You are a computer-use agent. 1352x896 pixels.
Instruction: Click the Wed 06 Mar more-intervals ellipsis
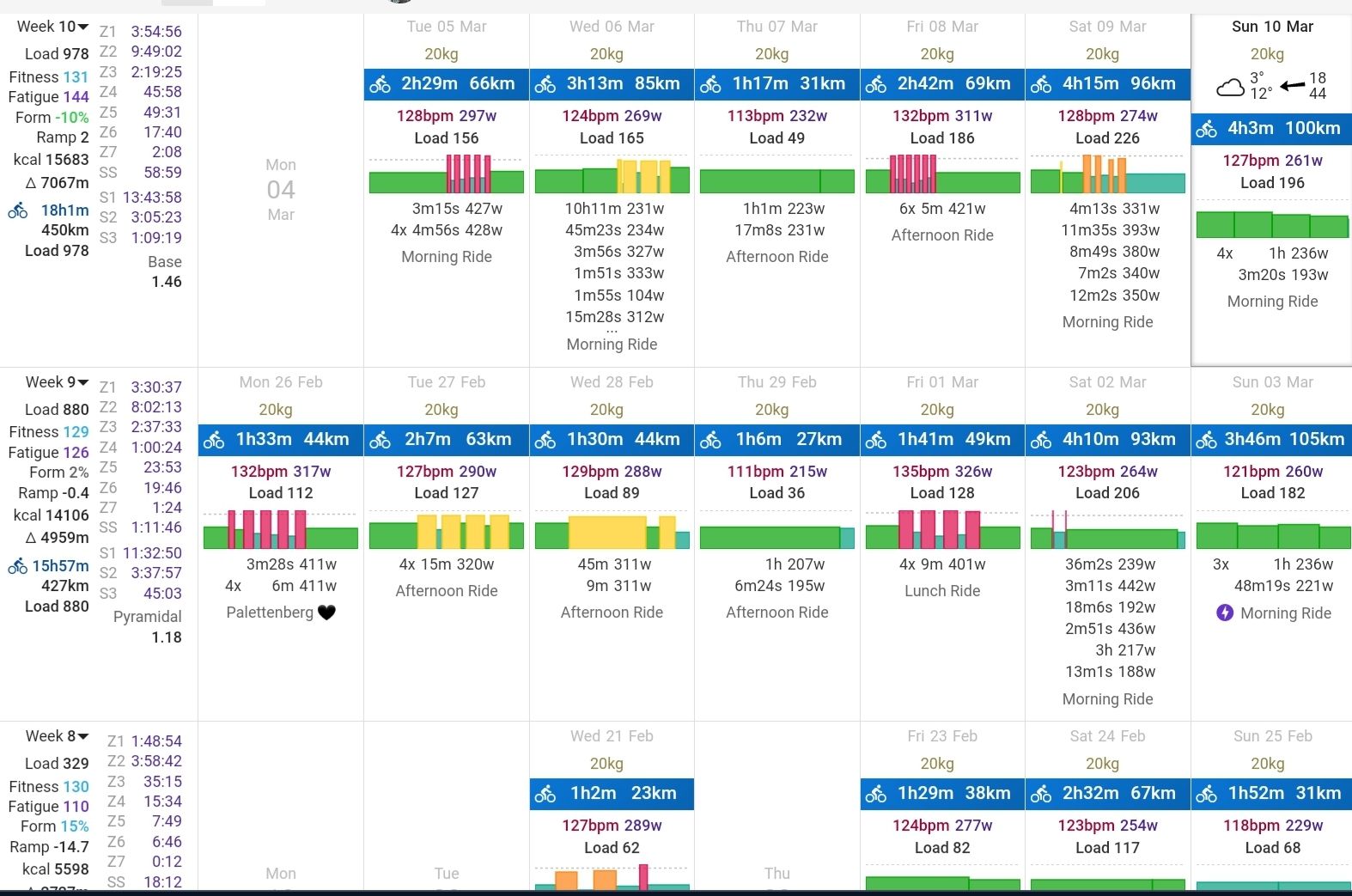(x=612, y=331)
